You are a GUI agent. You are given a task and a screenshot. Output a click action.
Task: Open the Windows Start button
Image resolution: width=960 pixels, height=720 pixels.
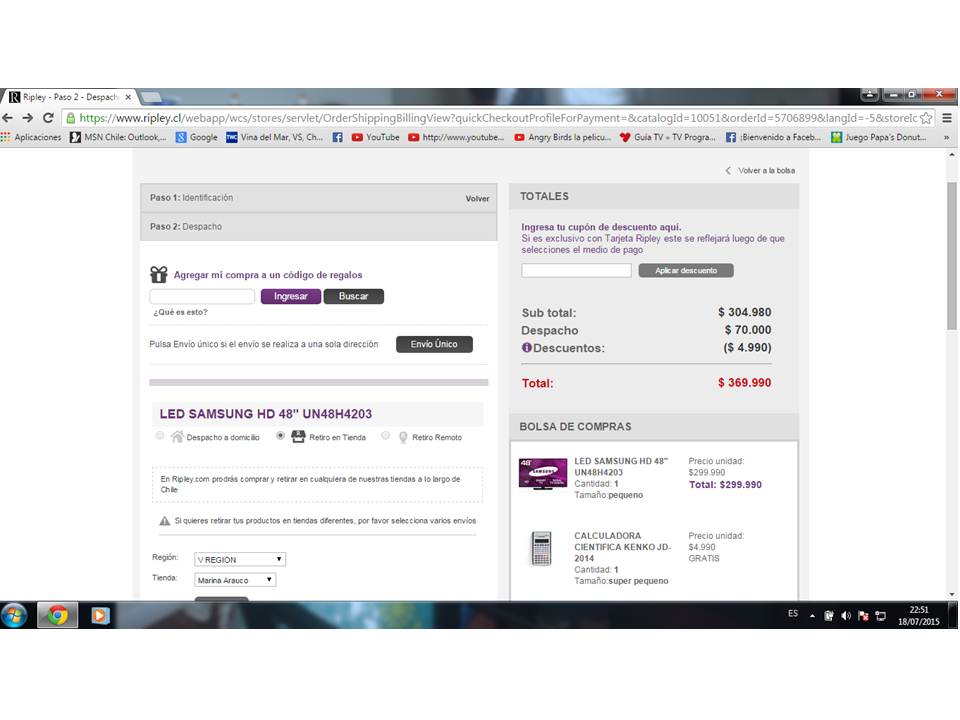[15, 615]
